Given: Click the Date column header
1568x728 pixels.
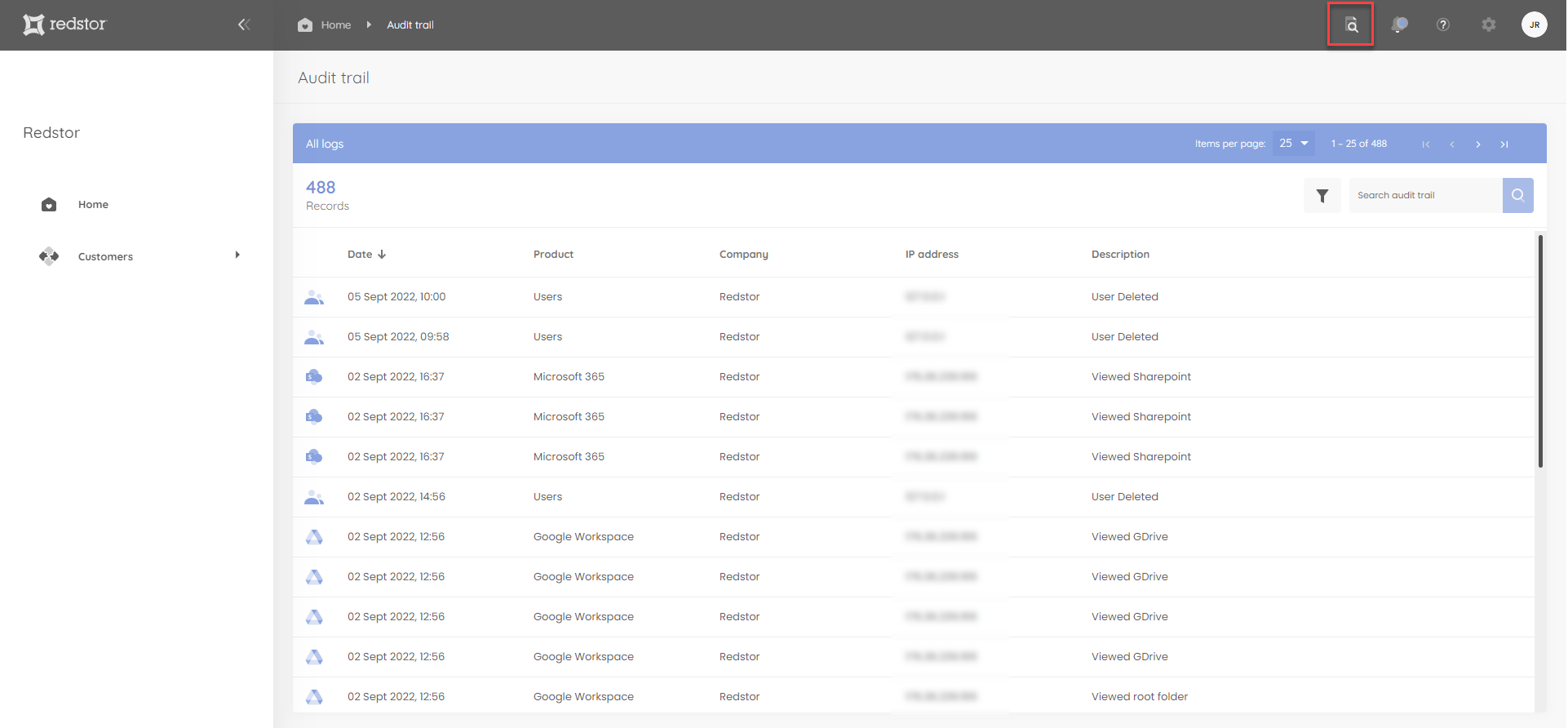Looking at the screenshot, I should 360,255.
